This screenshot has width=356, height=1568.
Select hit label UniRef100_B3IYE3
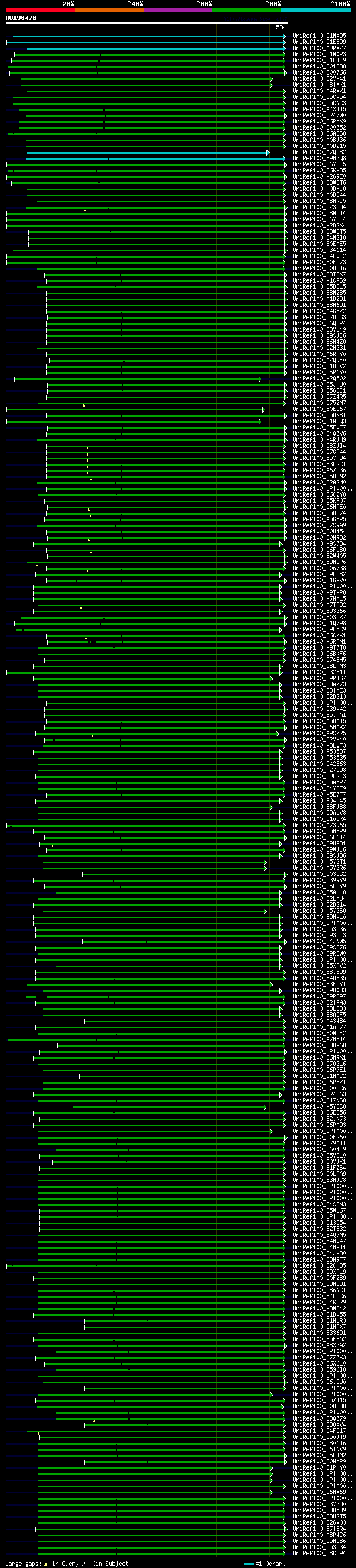pos(319,690)
